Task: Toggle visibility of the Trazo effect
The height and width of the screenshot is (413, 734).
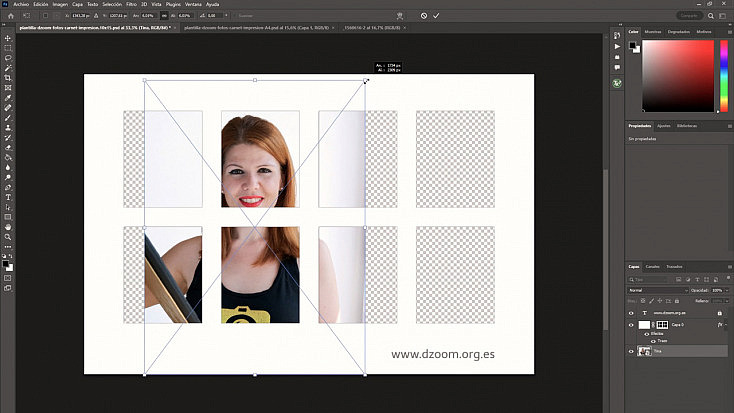Action: (x=653, y=341)
